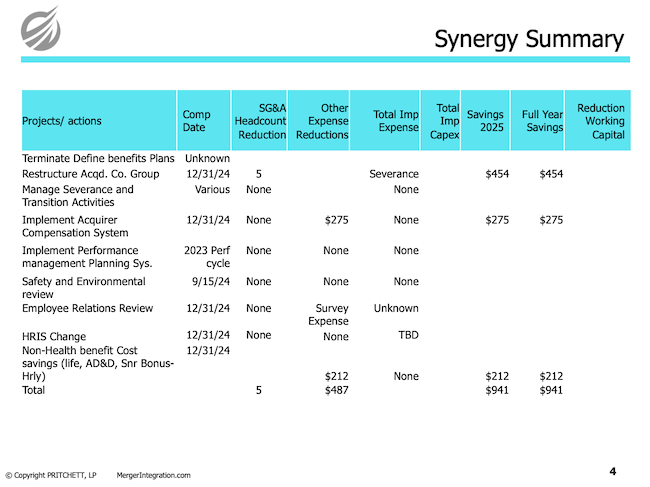Click the 'Synergy Summary' slide title
Image resolution: width=650 pixels, height=487 pixels.
529,40
